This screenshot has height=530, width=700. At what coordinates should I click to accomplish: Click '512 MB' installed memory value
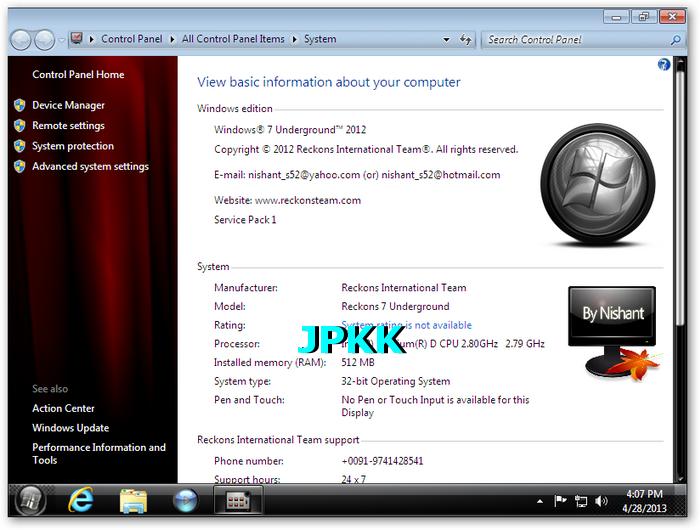(358, 362)
